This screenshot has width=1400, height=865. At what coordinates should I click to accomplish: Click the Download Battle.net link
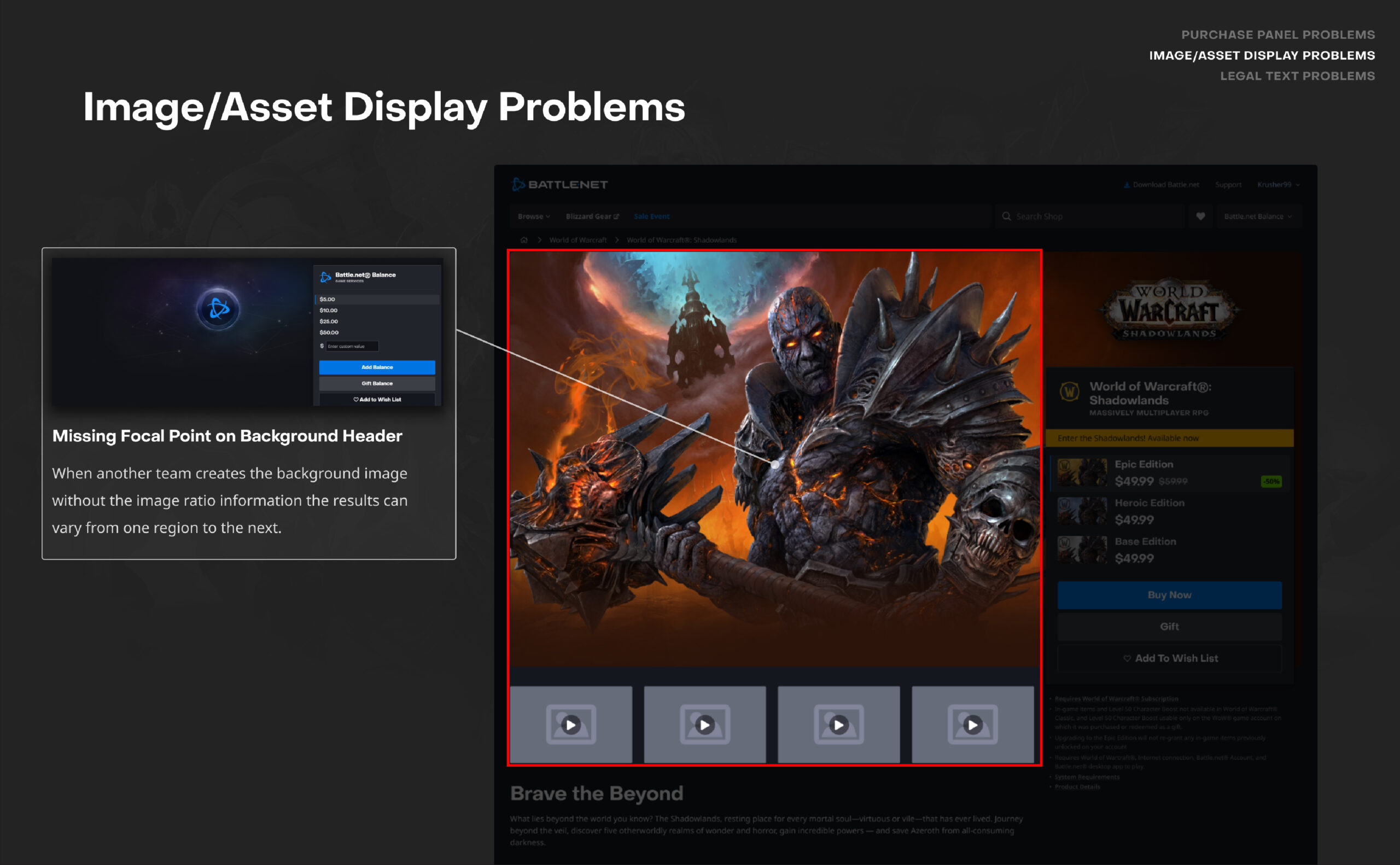click(1162, 185)
